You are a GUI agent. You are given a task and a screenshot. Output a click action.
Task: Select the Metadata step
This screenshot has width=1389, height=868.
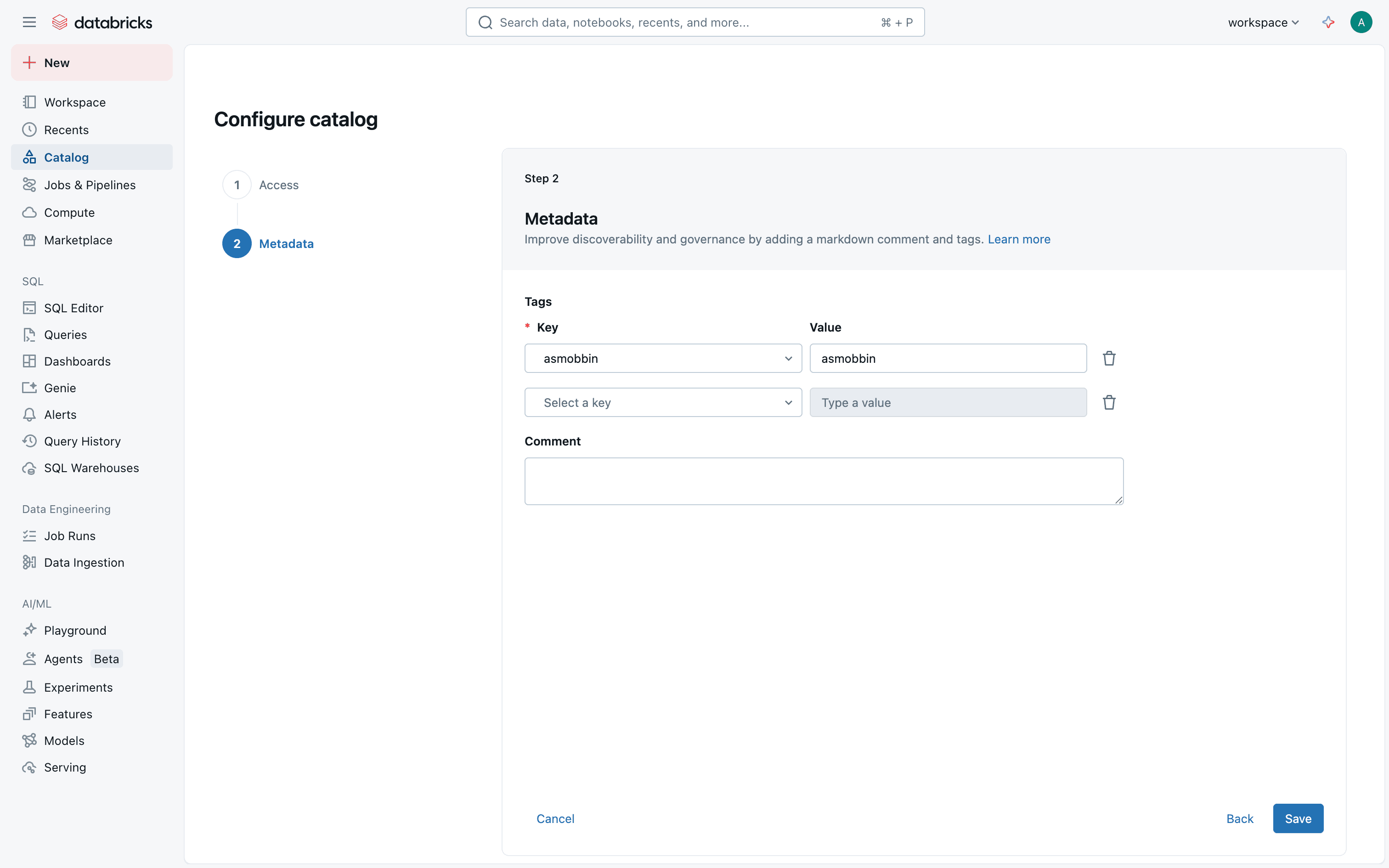tap(286, 243)
